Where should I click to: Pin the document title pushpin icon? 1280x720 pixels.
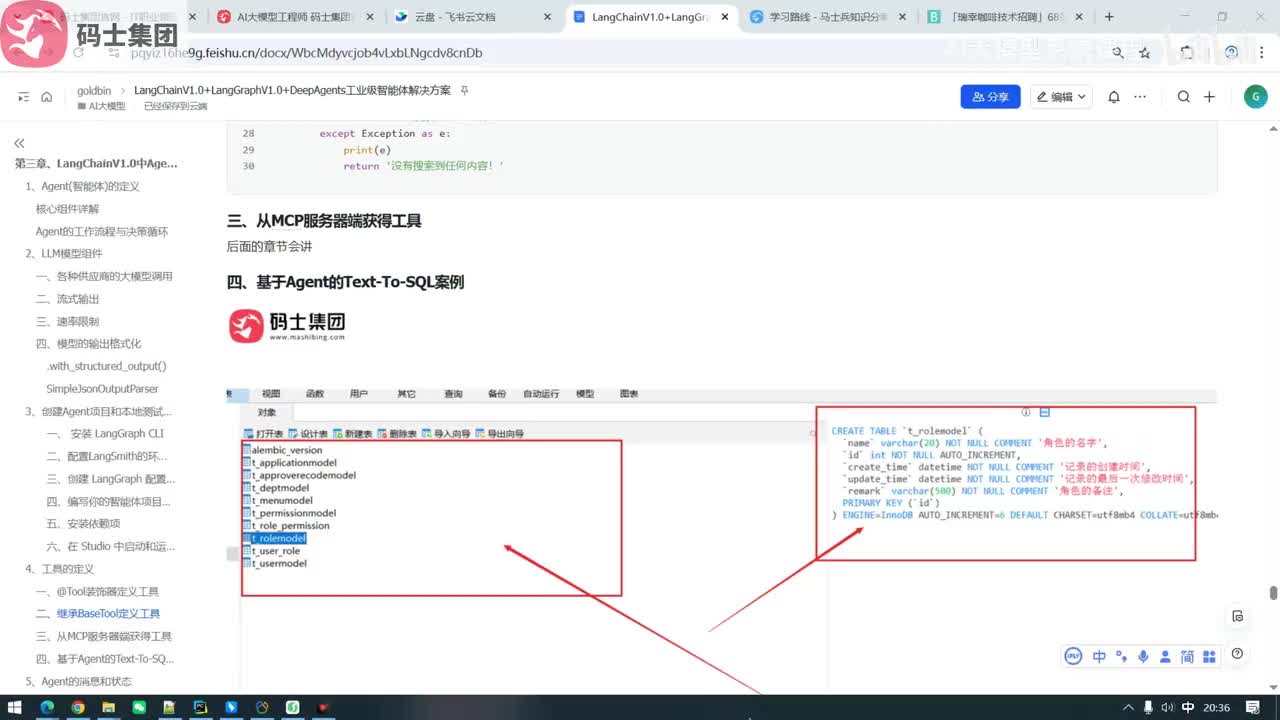(464, 90)
